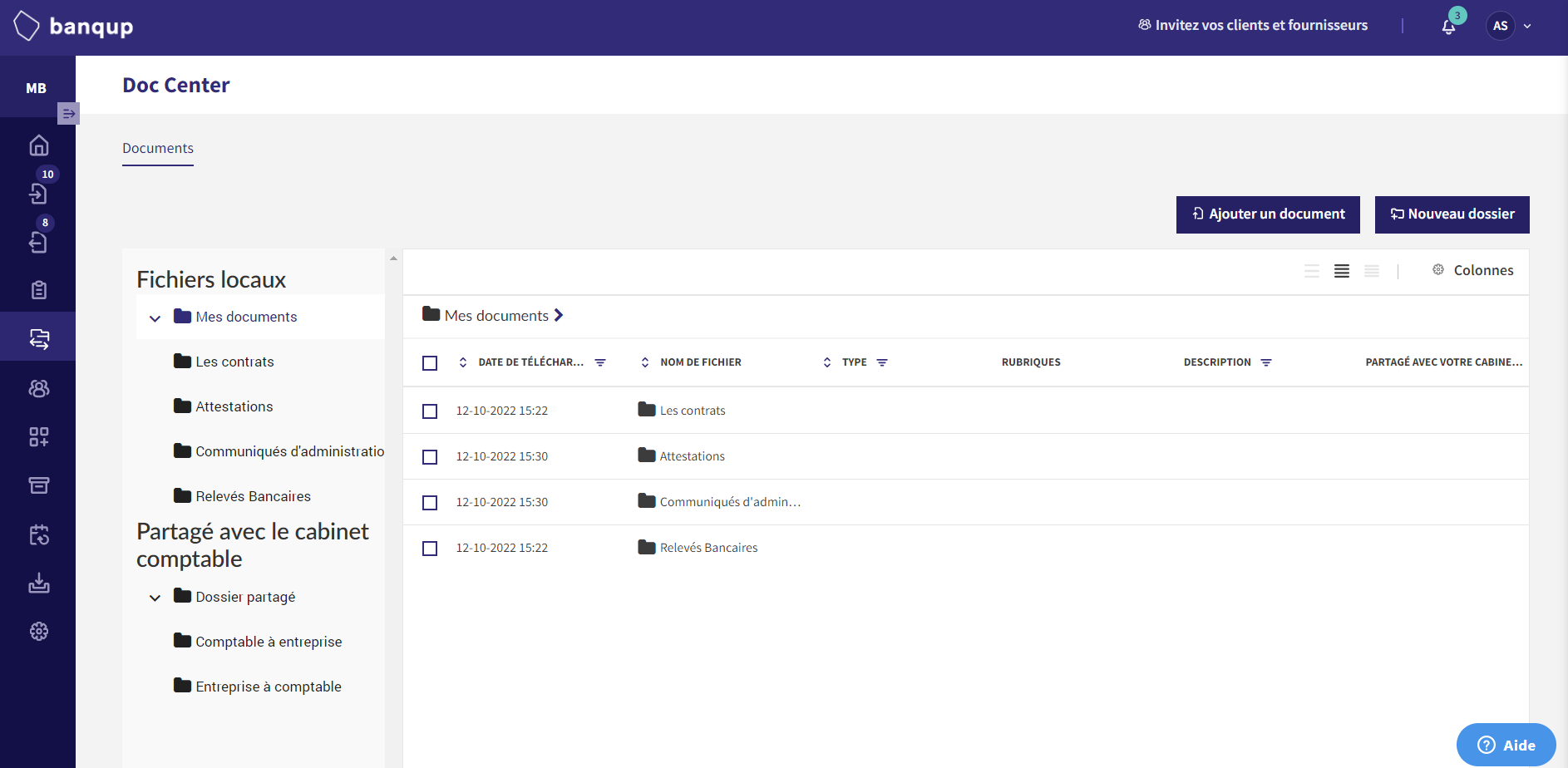The width and height of the screenshot is (1568, 768).
Task: Select Entreprise à comptable folder in tree
Action: (258, 687)
